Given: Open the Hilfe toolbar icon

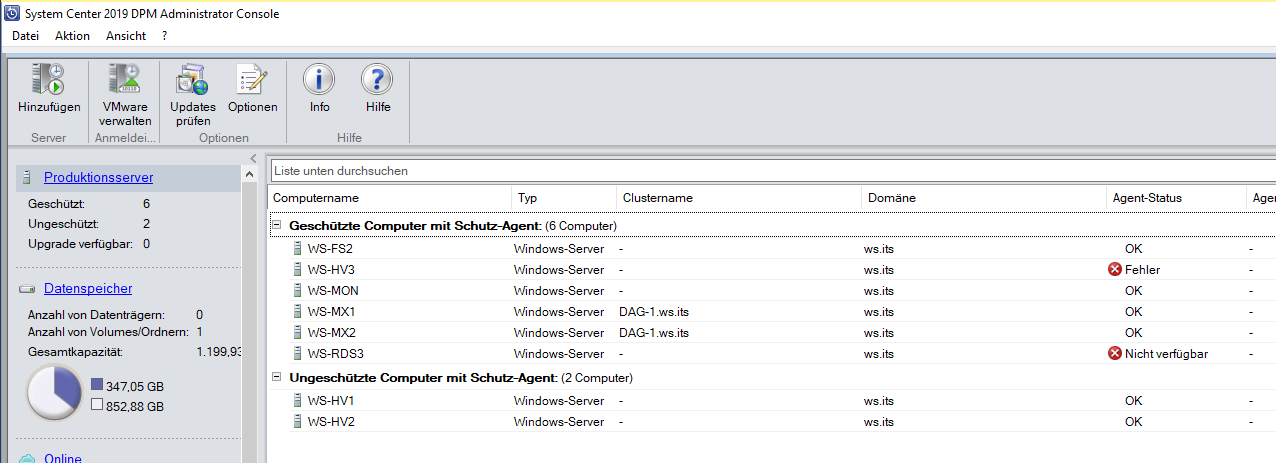Looking at the screenshot, I should pos(377,80).
